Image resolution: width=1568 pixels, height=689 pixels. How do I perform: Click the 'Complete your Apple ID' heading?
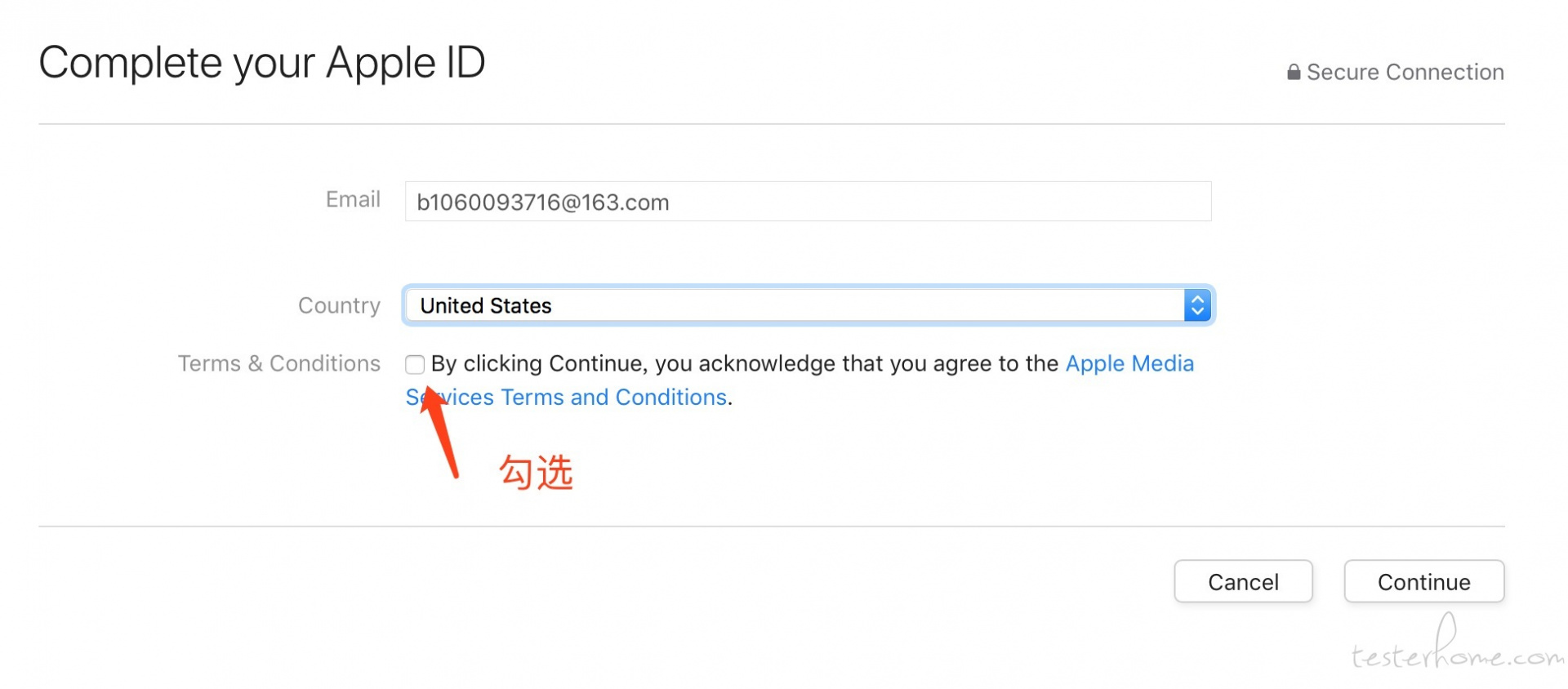pos(262,63)
